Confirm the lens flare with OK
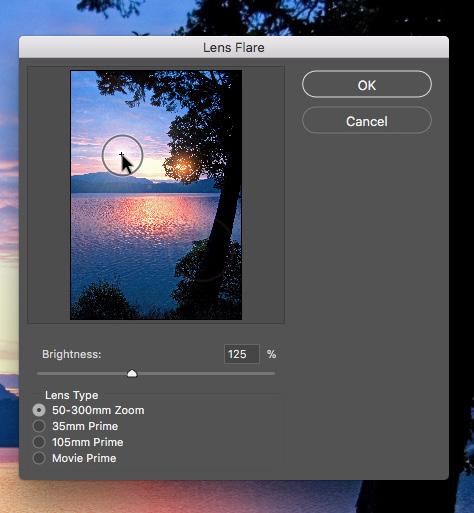 tap(367, 84)
